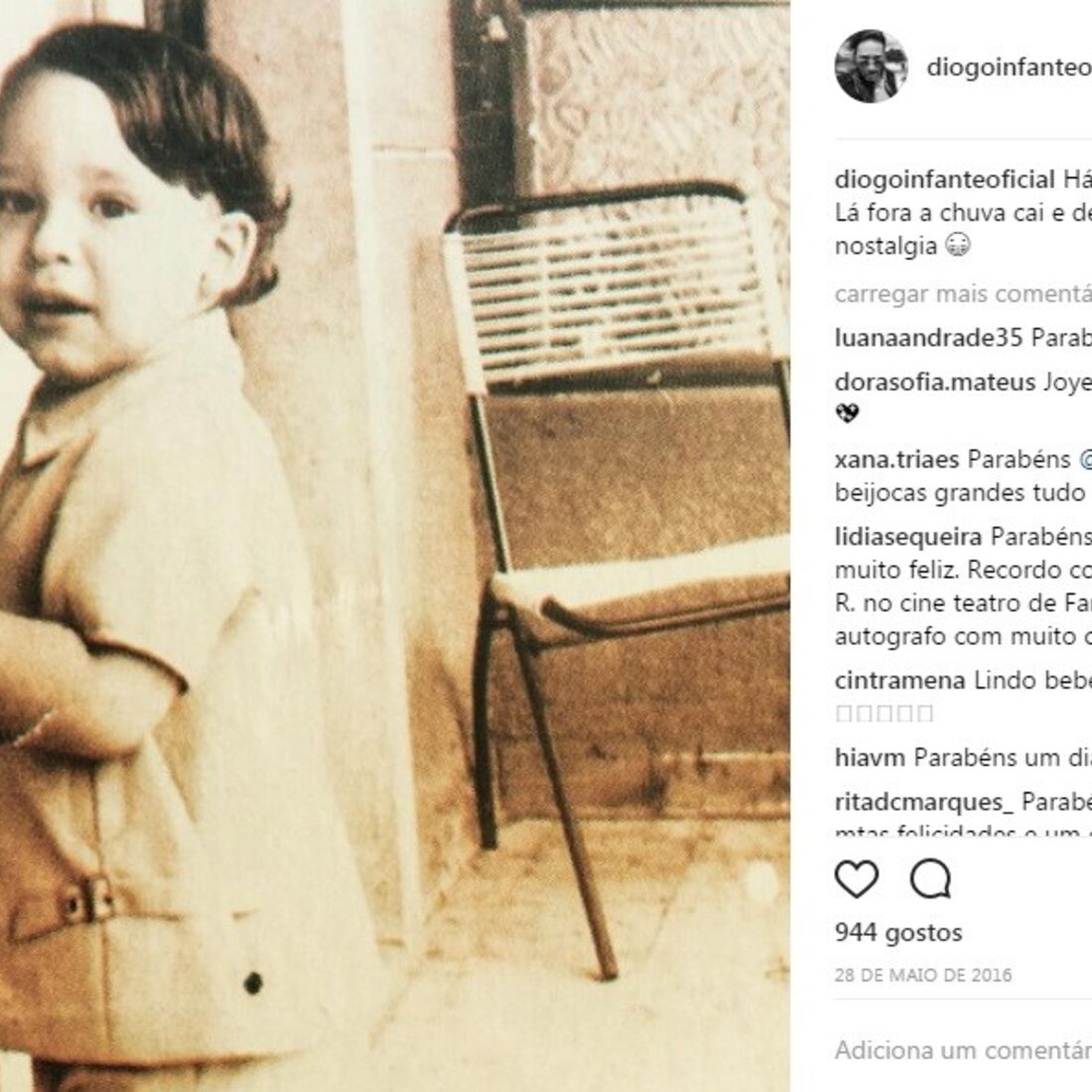The height and width of the screenshot is (1092, 1092).
Task: View lidiasequeira profile
Action: (908, 537)
